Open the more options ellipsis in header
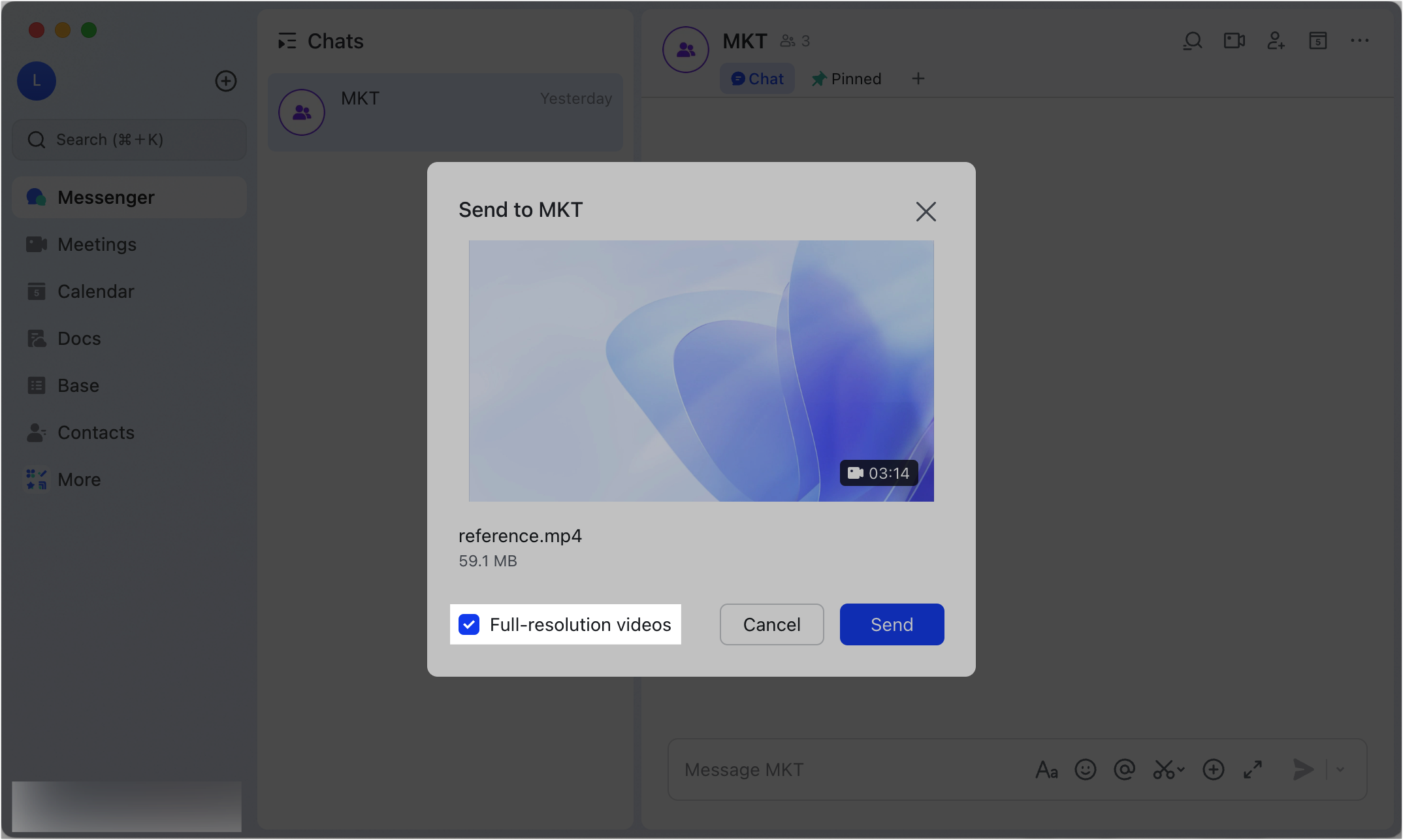The width and height of the screenshot is (1403, 840). pos(1360,41)
